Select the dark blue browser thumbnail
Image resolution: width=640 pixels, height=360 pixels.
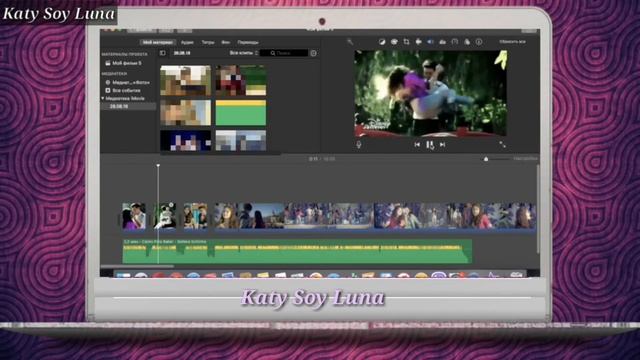tap(186, 141)
